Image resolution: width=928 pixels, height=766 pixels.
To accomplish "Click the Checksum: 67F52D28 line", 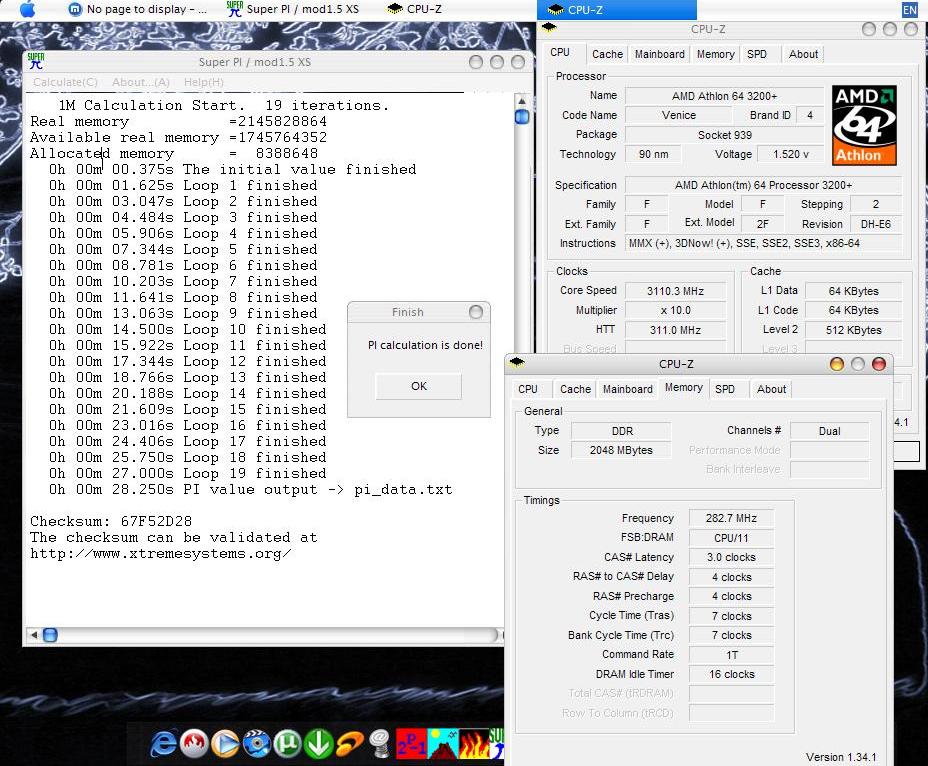I will pyautogui.click(x=111, y=522).
